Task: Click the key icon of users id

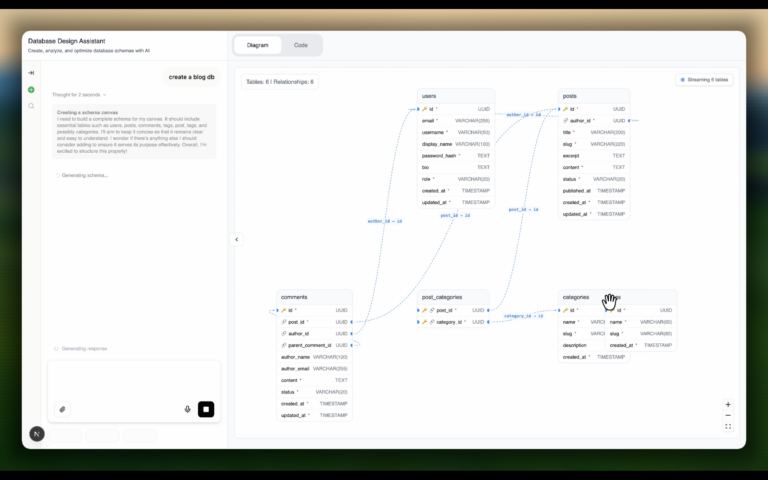Action: [x=425, y=109]
